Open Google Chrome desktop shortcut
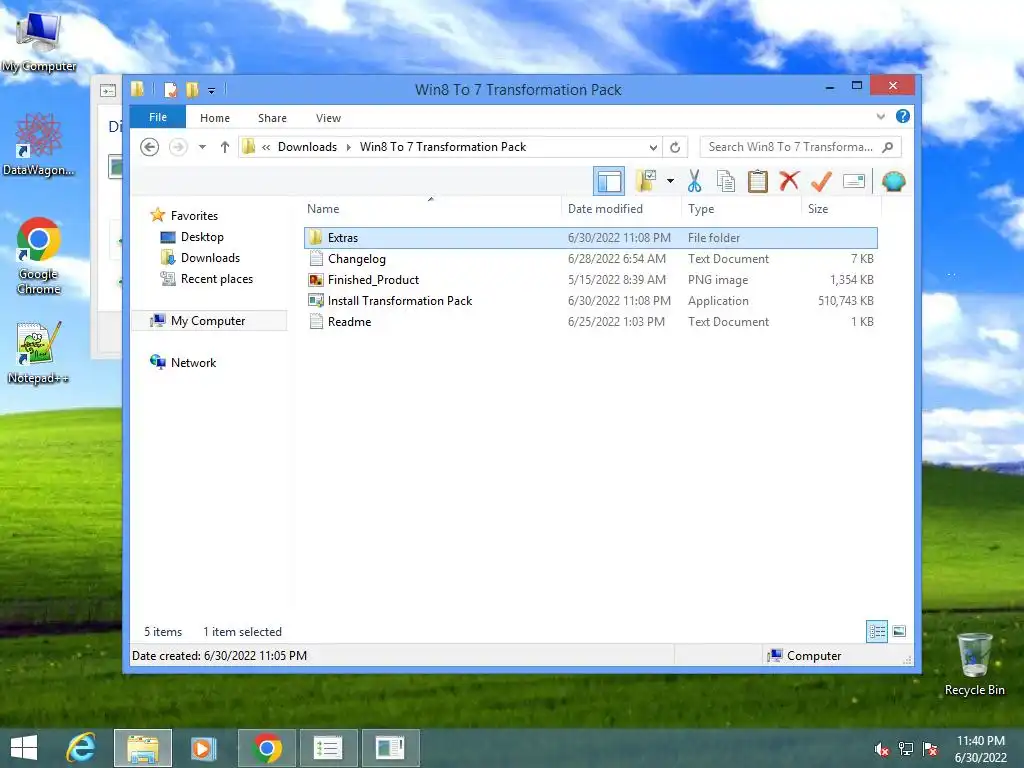The width and height of the screenshot is (1024, 768). (39, 255)
